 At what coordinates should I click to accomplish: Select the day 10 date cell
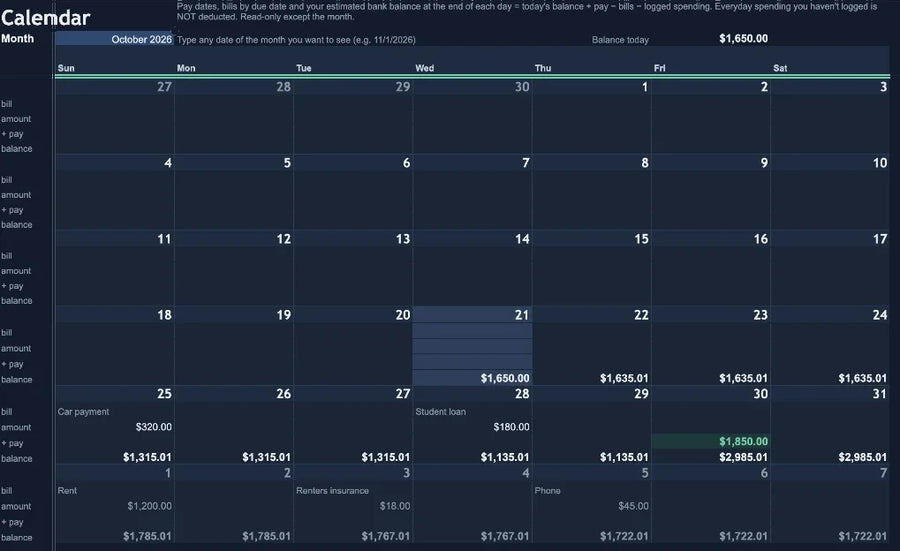[x=830, y=162]
